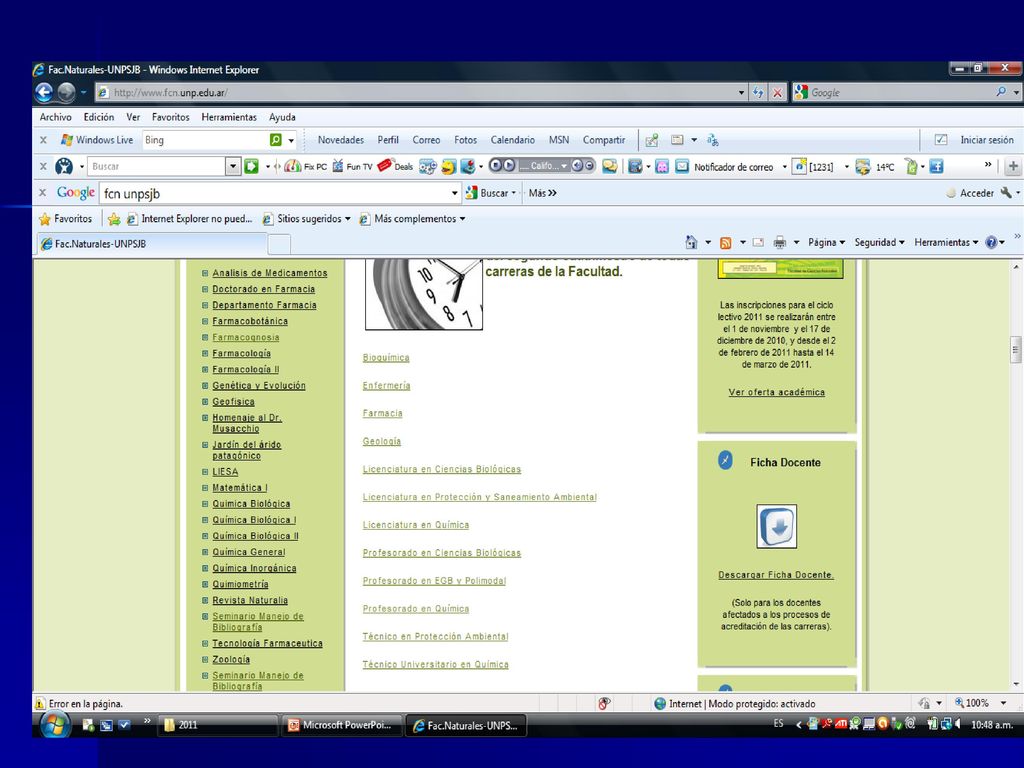Click the Google toolbar Buscar button
The width and height of the screenshot is (1024, 768).
[489, 193]
